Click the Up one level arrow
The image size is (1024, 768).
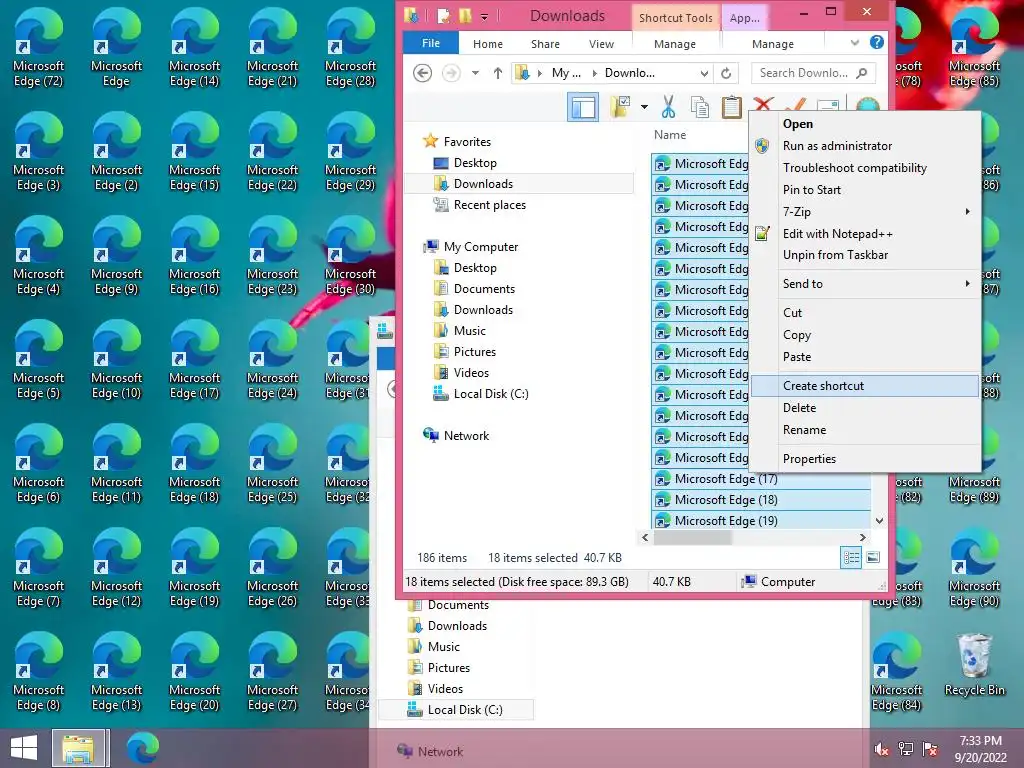(x=498, y=73)
